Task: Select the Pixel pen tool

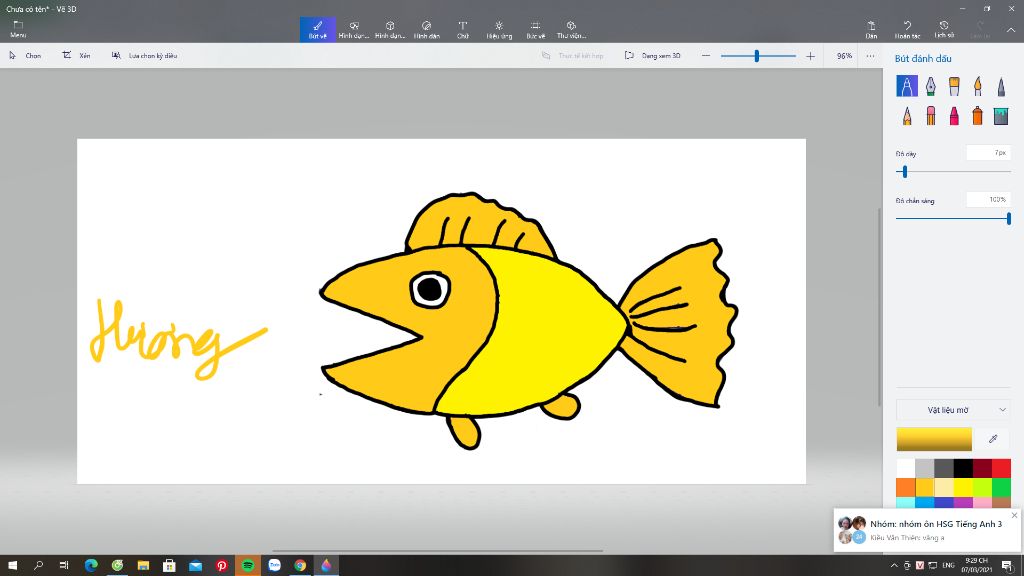Action: click(1001, 86)
